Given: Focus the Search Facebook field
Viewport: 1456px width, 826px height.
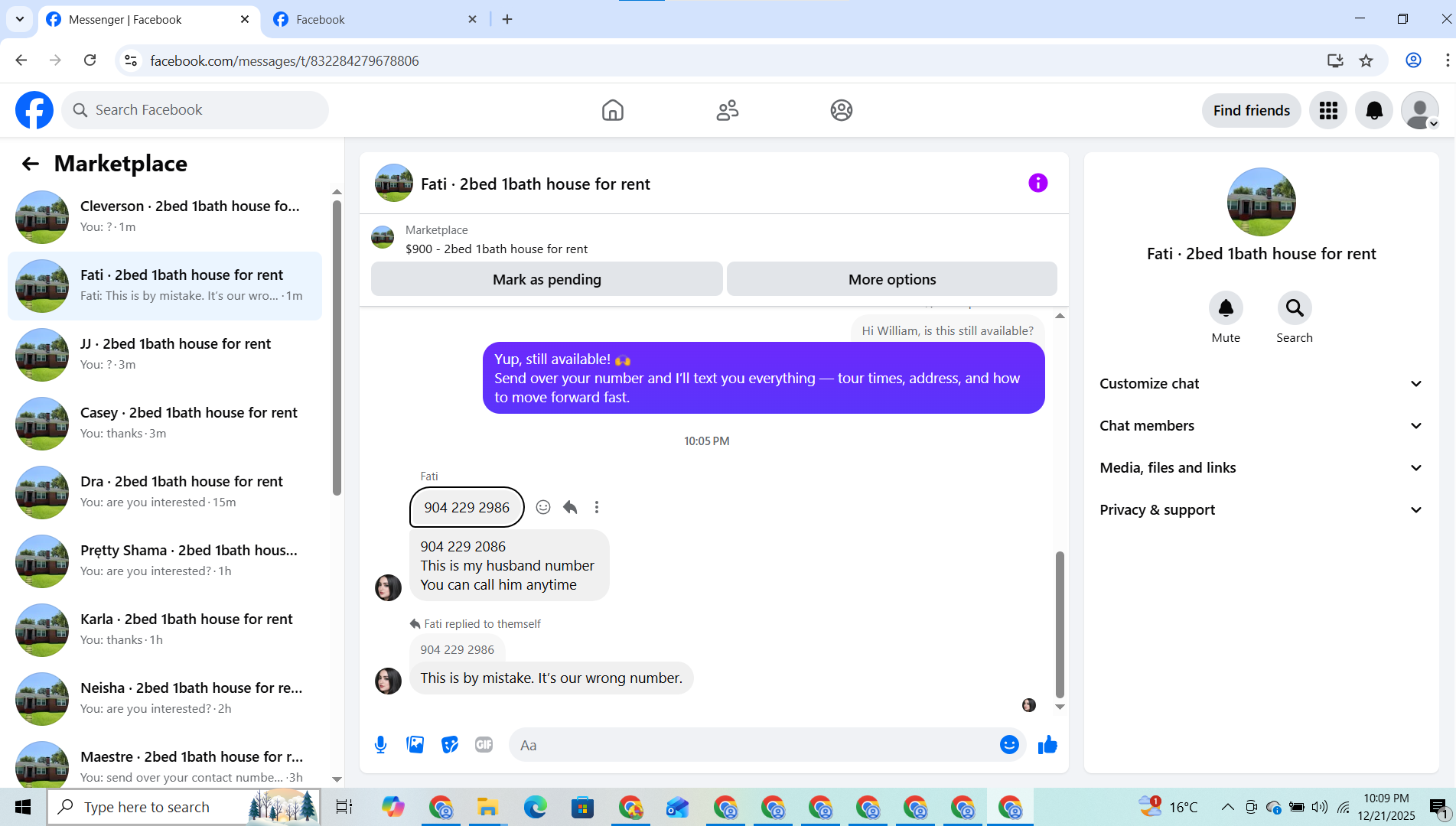Looking at the screenshot, I should pos(195,110).
